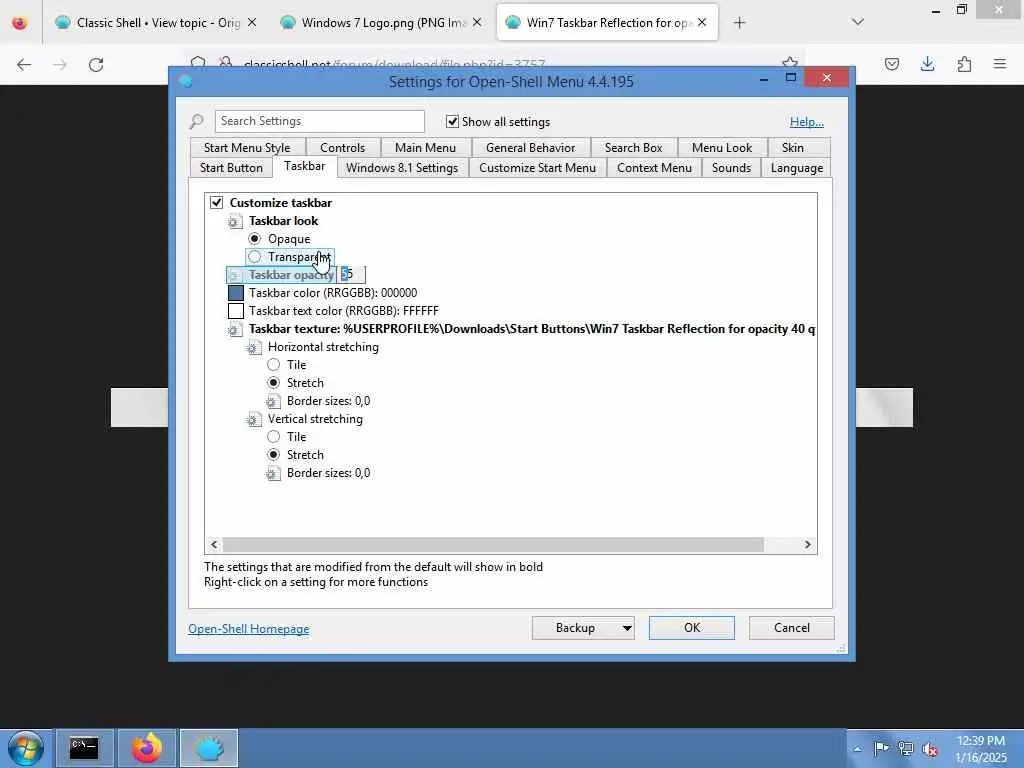The height and width of the screenshot is (768, 1024).
Task: Select Stretch under Vertical stretching
Action: 274,455
